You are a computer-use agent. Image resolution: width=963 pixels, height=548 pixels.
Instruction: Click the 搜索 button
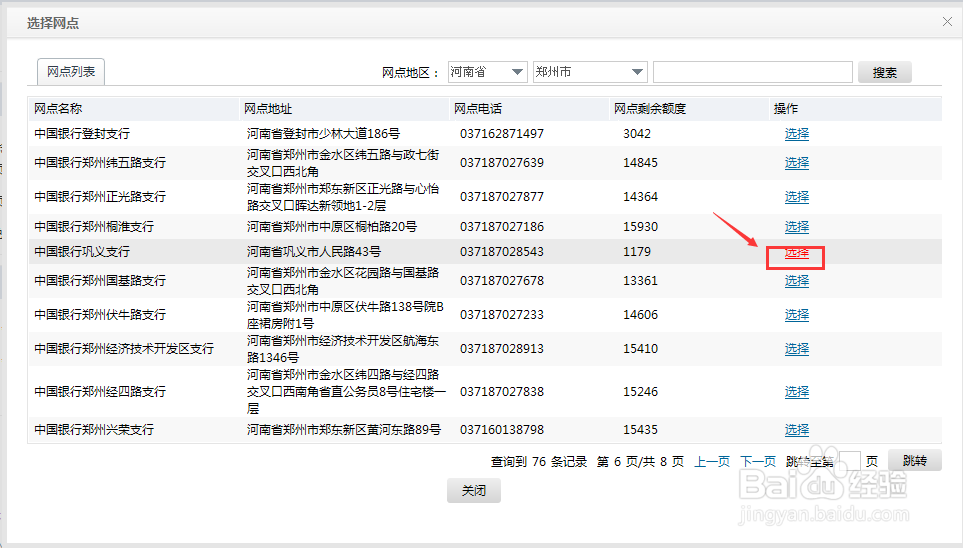[x=884, y=72]
